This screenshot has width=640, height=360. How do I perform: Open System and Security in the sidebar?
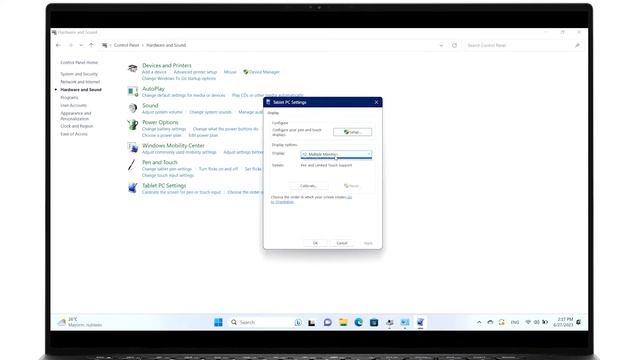[x=79, y=74]
